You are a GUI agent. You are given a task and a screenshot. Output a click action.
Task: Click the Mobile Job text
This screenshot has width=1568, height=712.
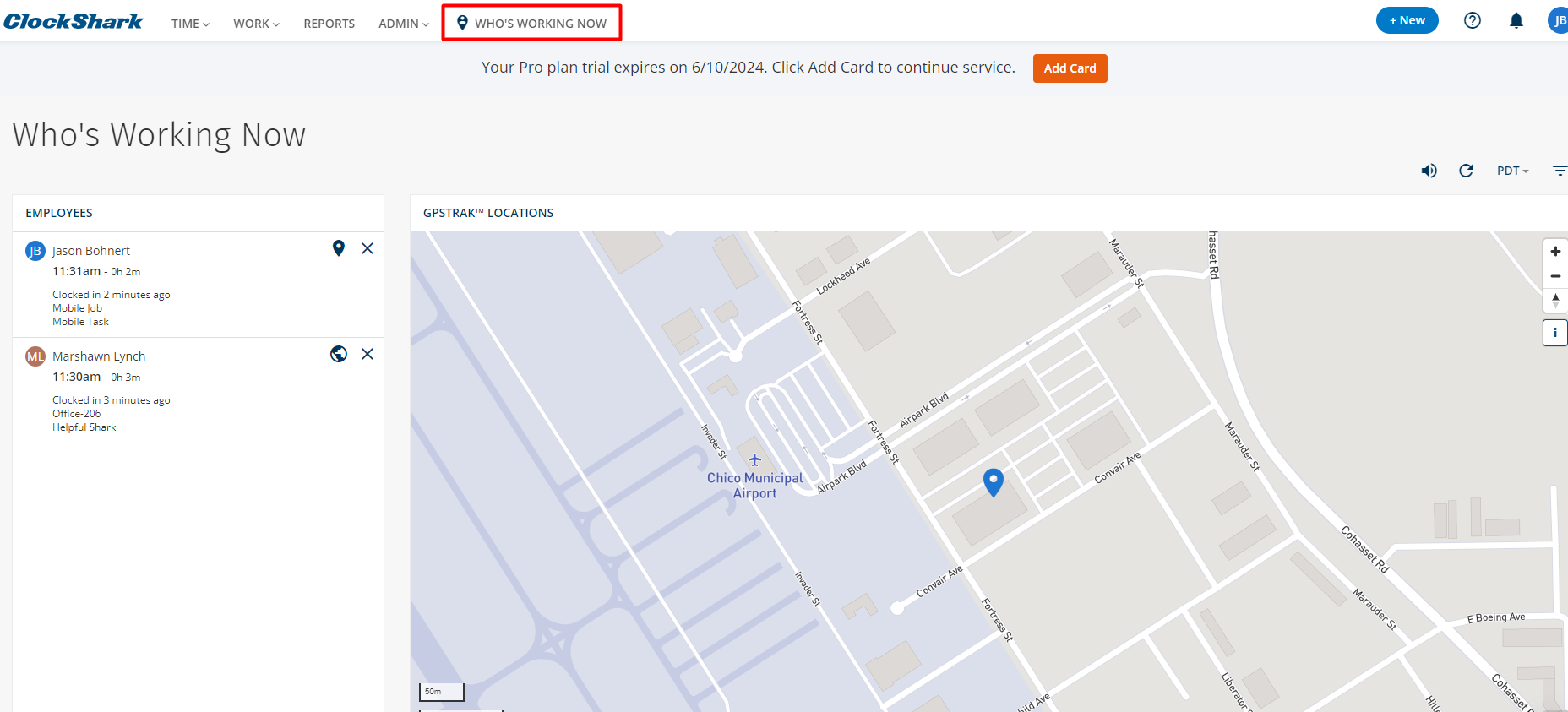[x=77, y=308]
